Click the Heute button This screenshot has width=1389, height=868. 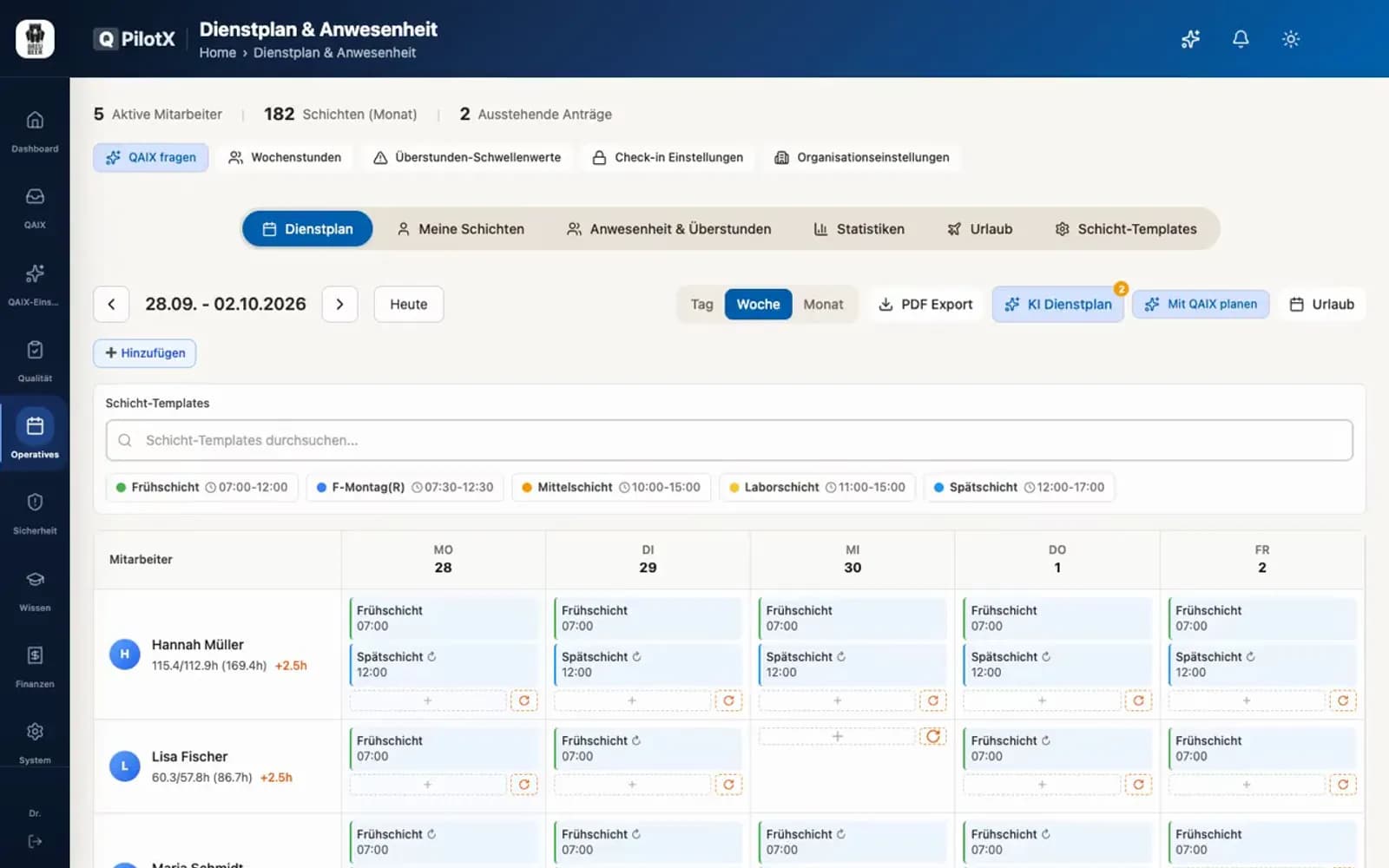click(409, 304)
